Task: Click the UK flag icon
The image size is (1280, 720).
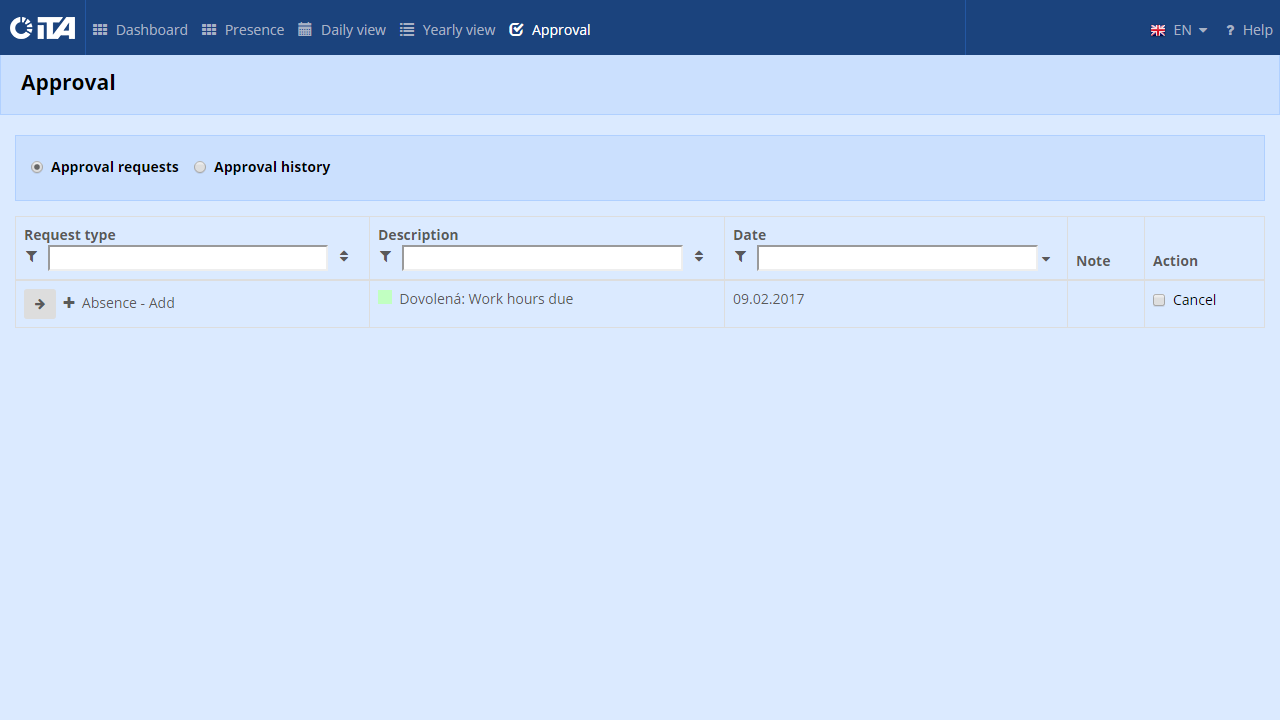Action: click(x=1158, y=31)
